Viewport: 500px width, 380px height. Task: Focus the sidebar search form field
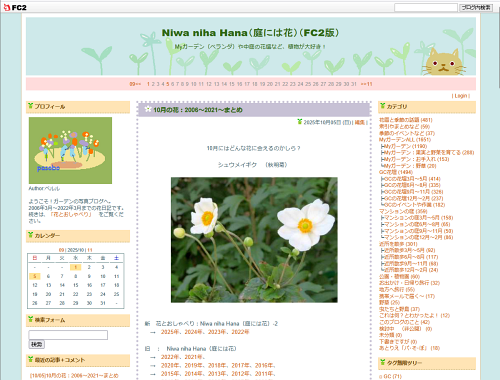coord(68,335)
